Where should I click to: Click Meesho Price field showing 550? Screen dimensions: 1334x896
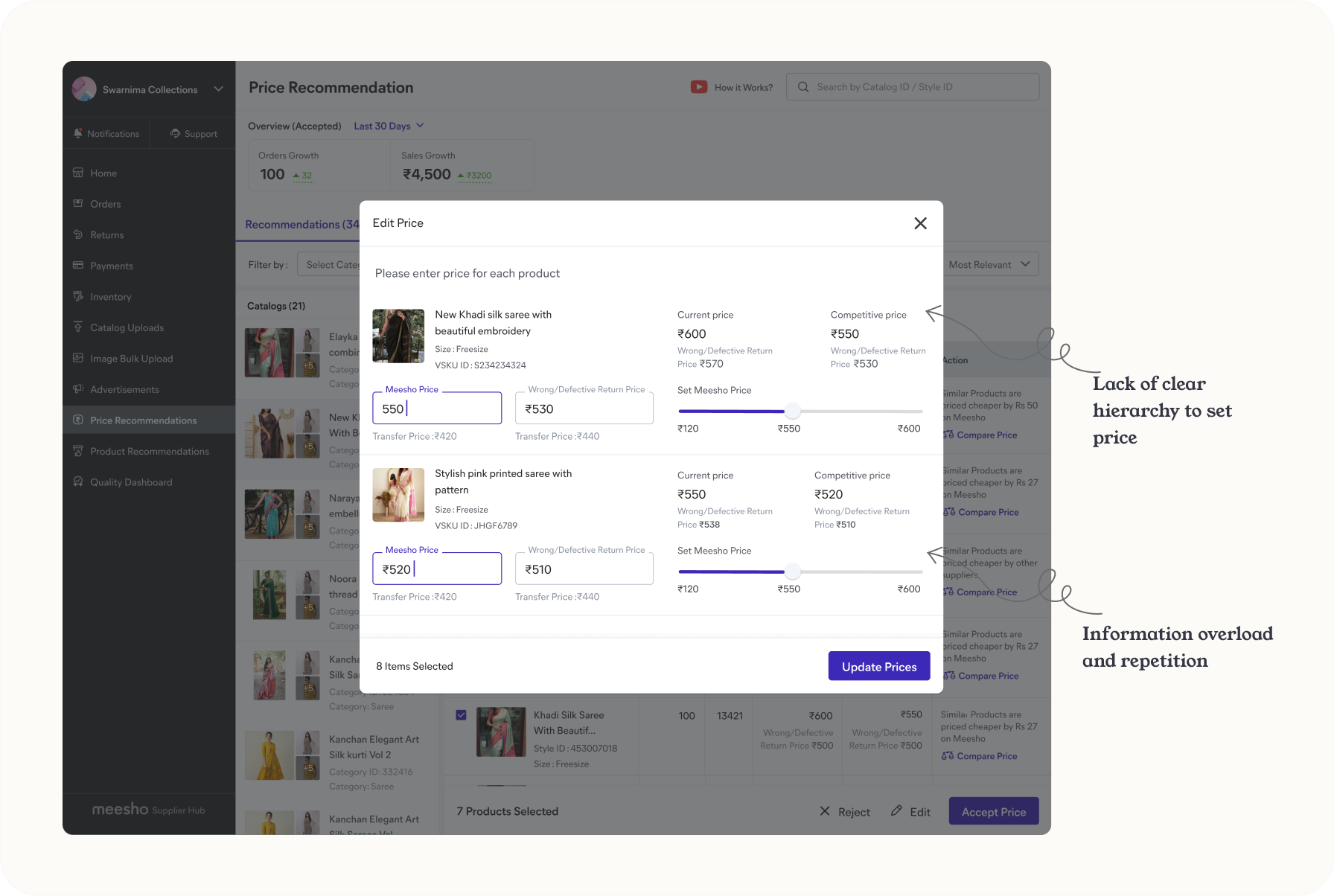click(x=437, y=409)
